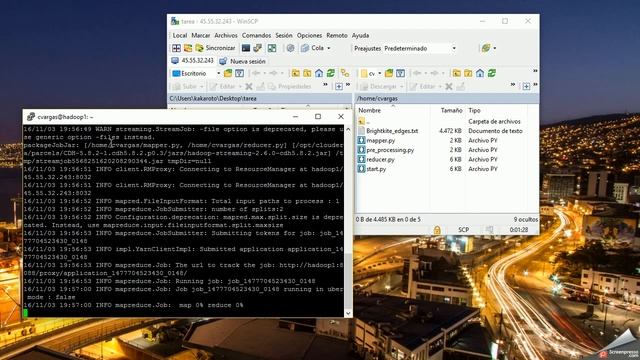Click the local directory tree toggle icon

coord(345,73)
